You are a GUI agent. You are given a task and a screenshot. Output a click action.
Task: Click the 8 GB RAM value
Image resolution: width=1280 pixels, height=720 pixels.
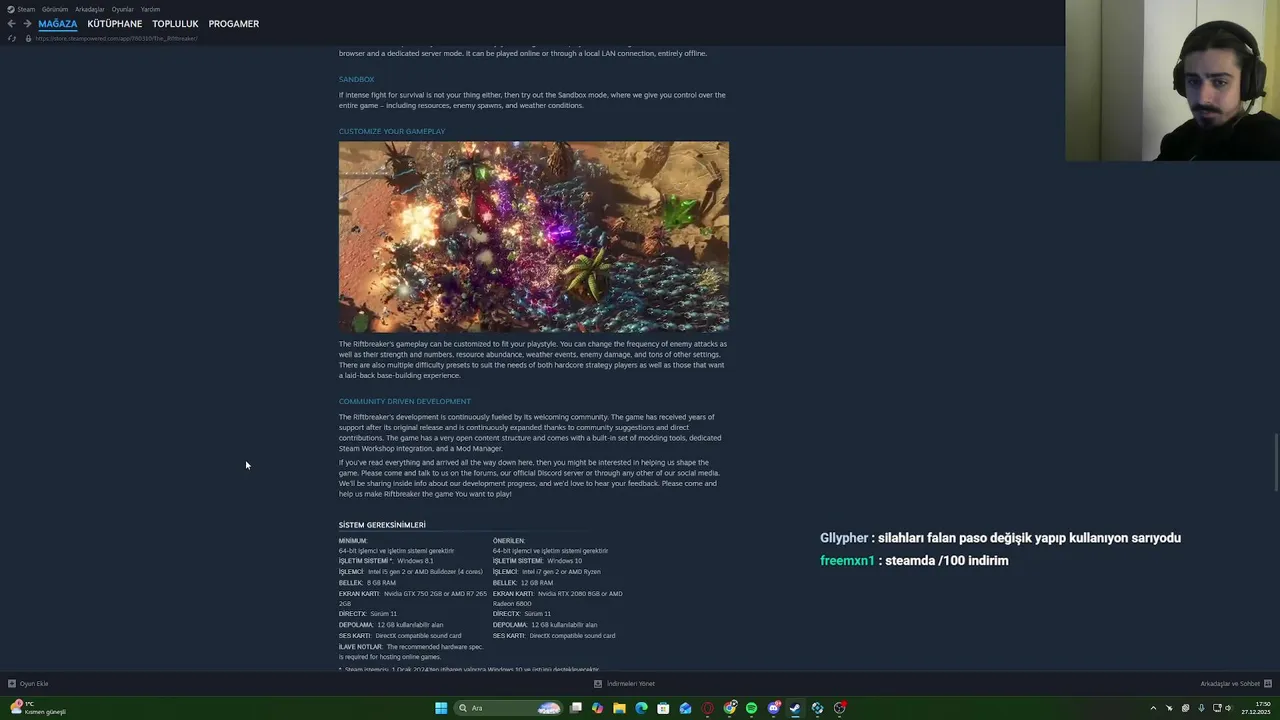click(381, 583)
